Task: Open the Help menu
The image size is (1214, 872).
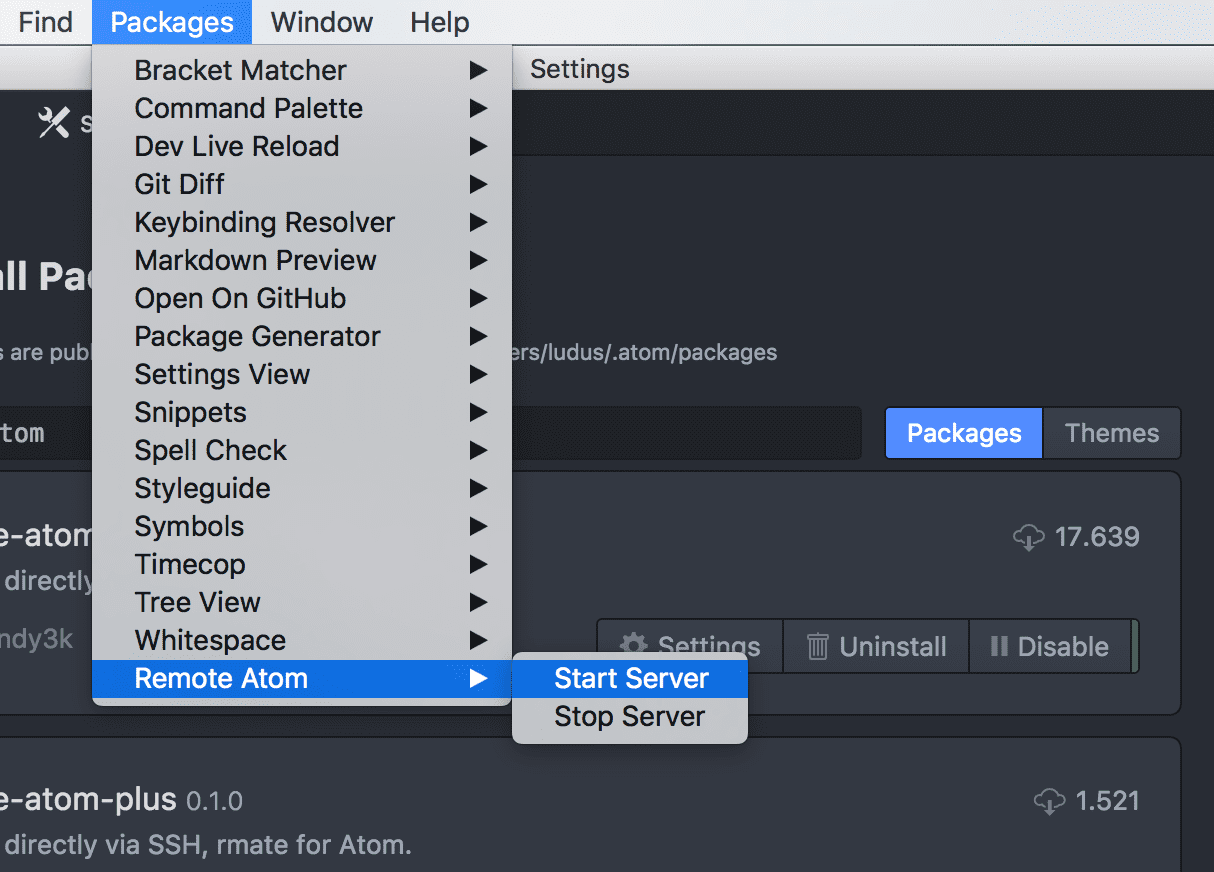Action: (439, 22)
